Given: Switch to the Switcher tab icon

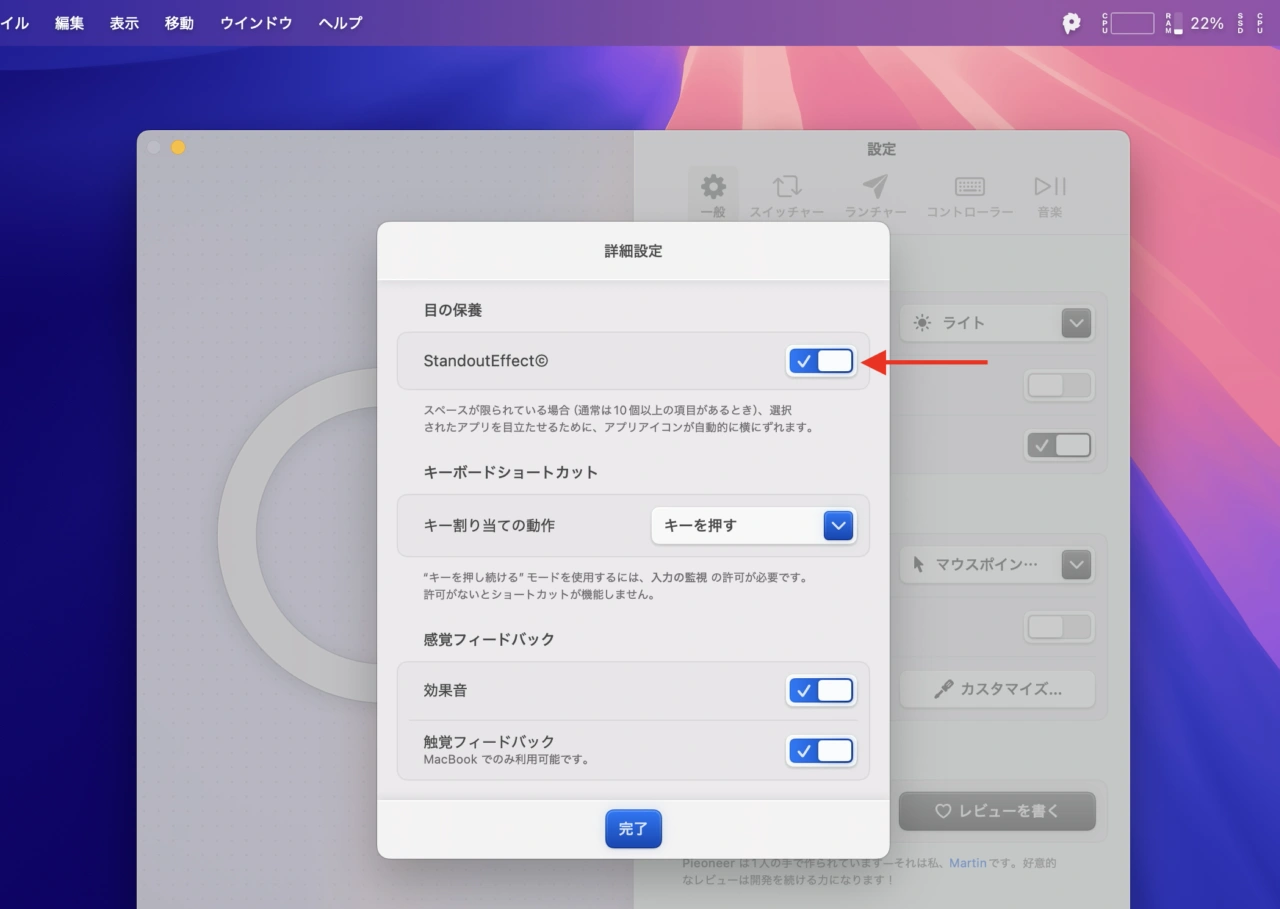Looking at the screenshot, I should [x=787, y=194].
